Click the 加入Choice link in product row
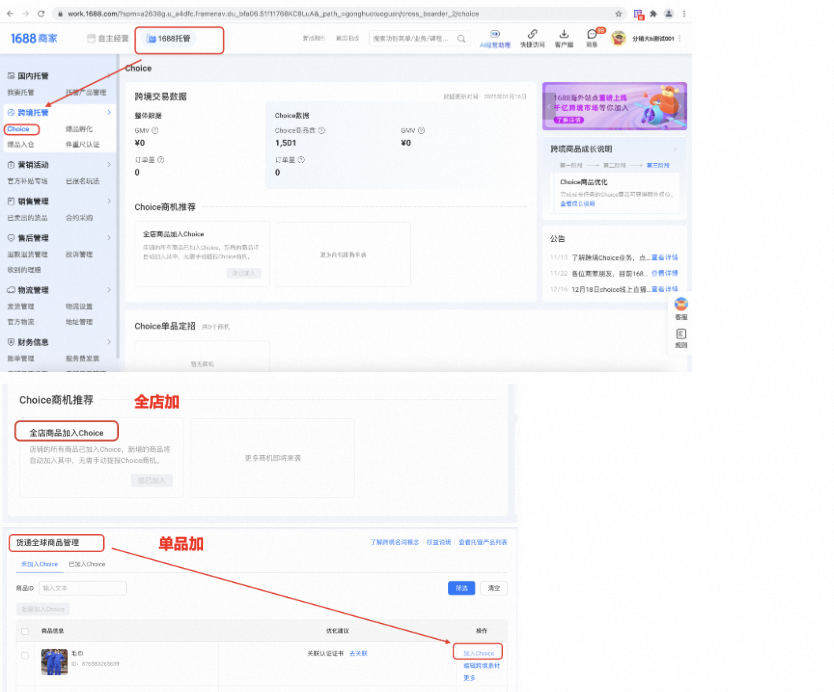834x692 pixels. click(477, 653)
